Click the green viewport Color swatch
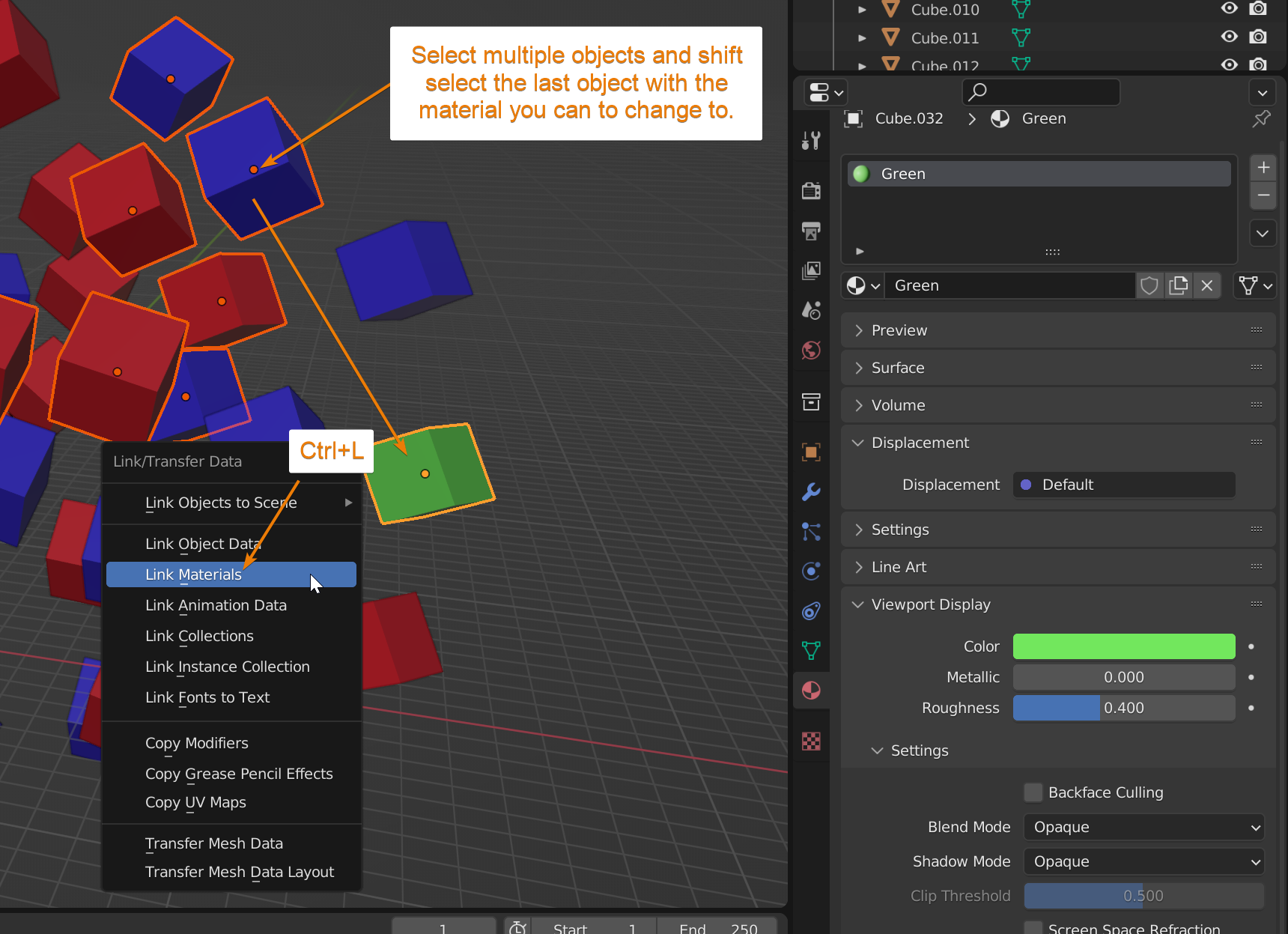Viewport: 1288px width, 934px height. pos(1123,646)
